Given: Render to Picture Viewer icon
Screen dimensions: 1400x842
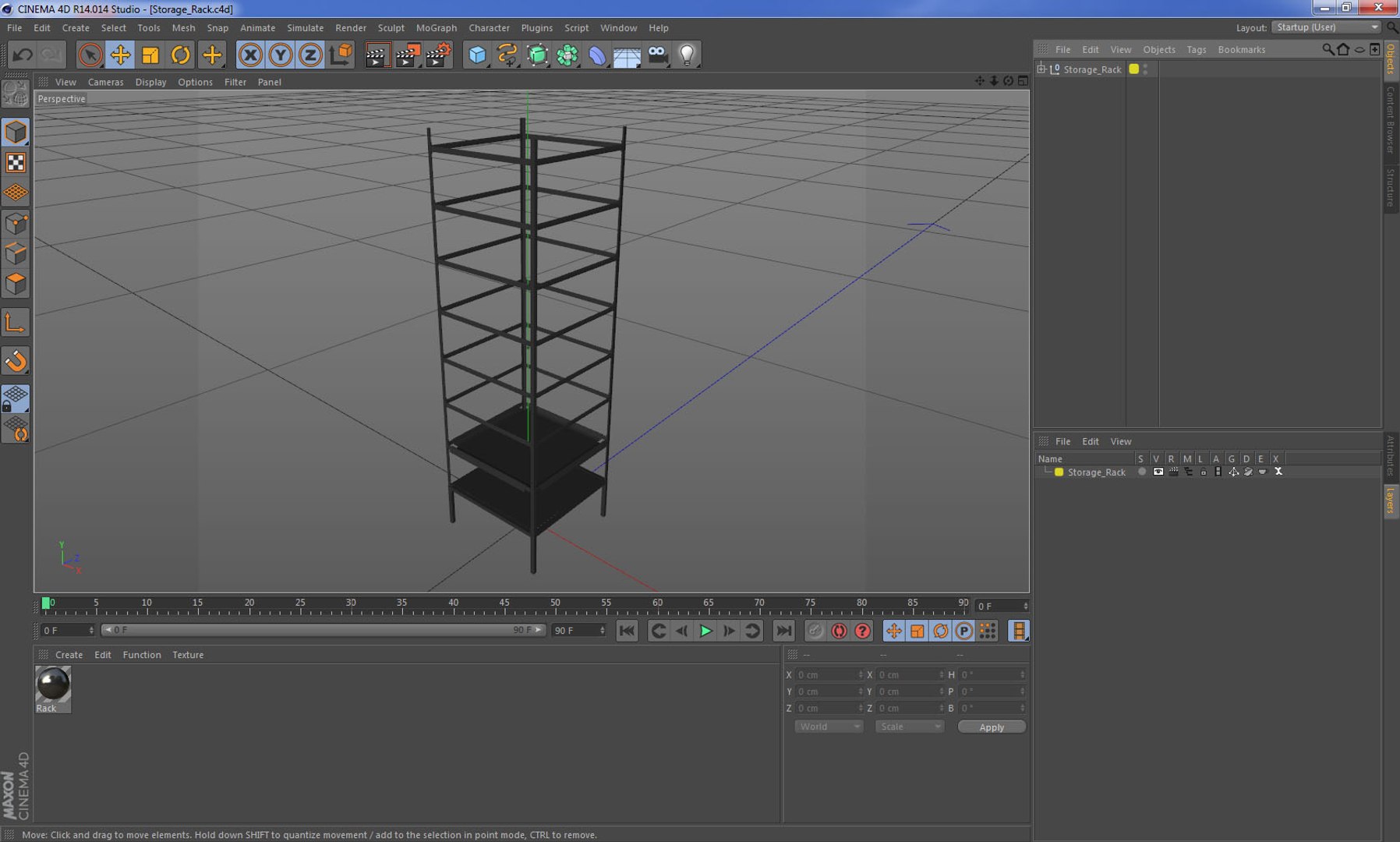Looking at the screenshot, I should [408, 55].
